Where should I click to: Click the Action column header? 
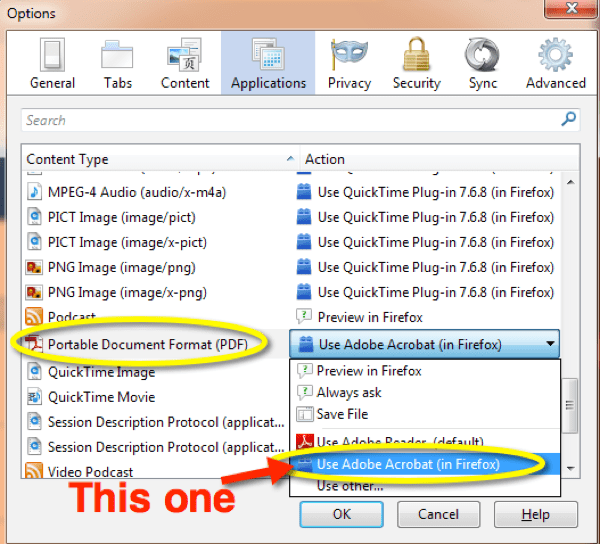click(440, 159)
